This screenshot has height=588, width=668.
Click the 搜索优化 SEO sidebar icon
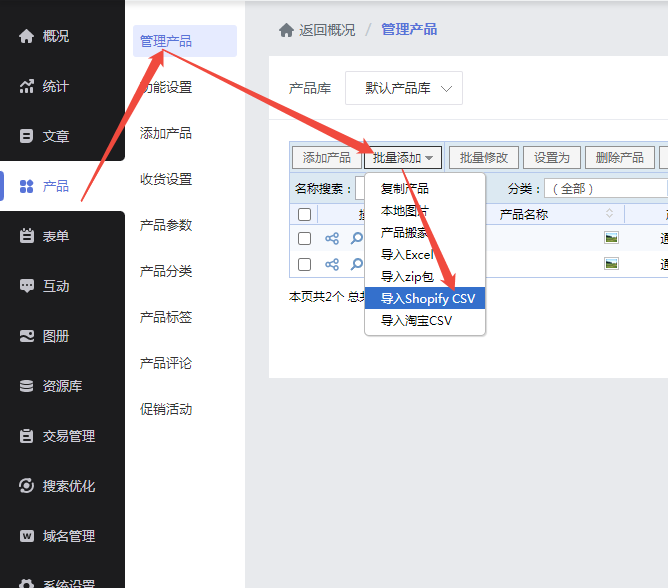point(27,486)
